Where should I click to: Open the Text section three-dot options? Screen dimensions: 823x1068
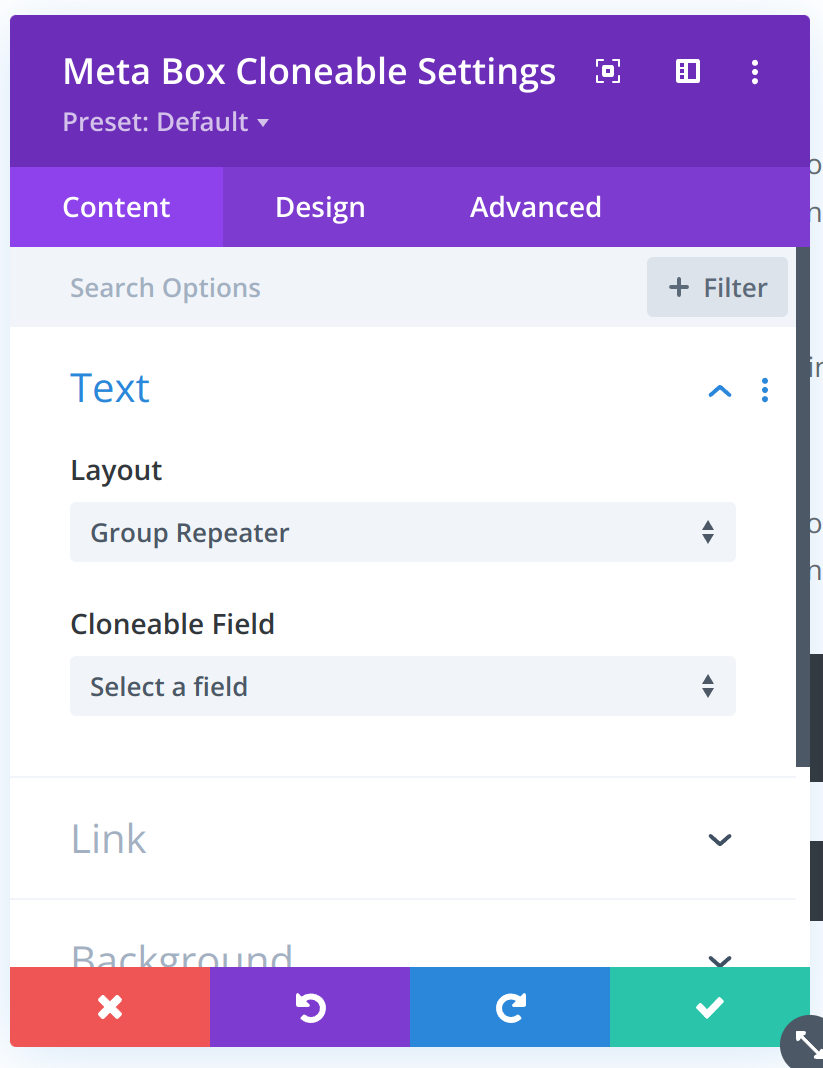[765, 390]
